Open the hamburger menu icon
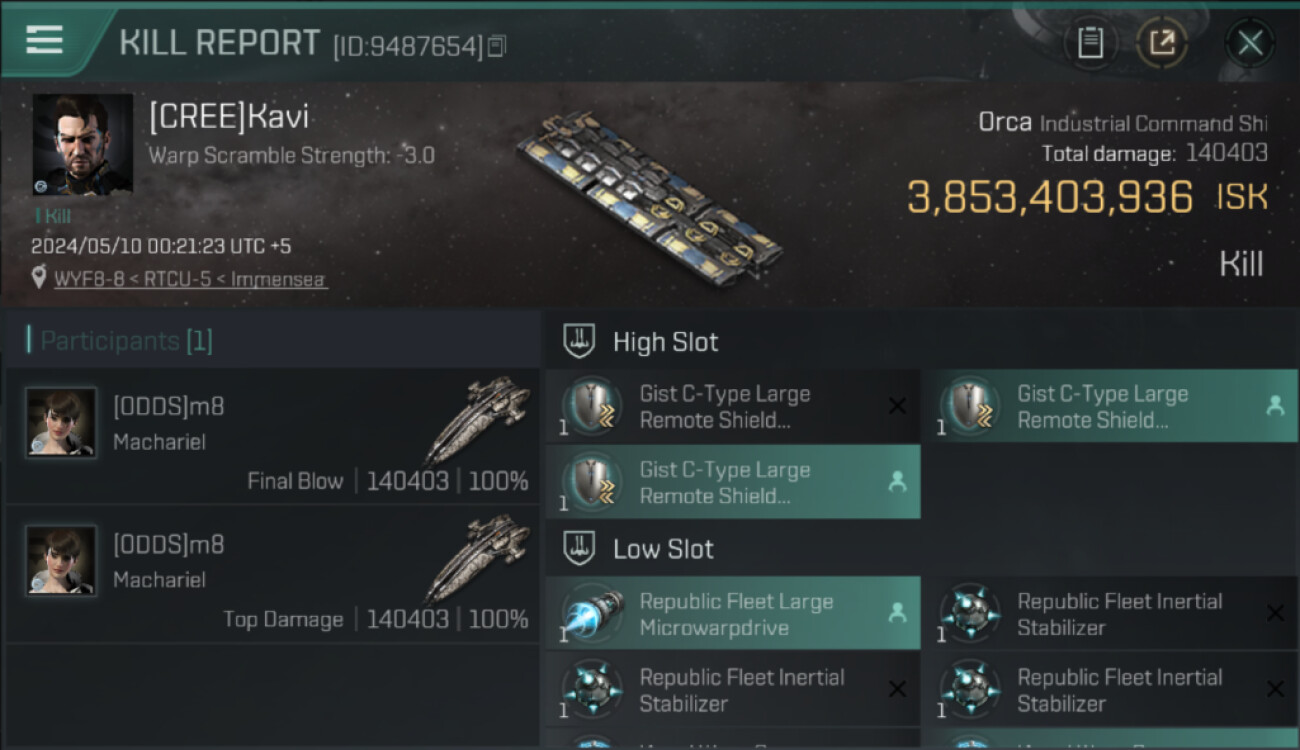Screen dimensions: 1300x750 (x=44, y=40)
